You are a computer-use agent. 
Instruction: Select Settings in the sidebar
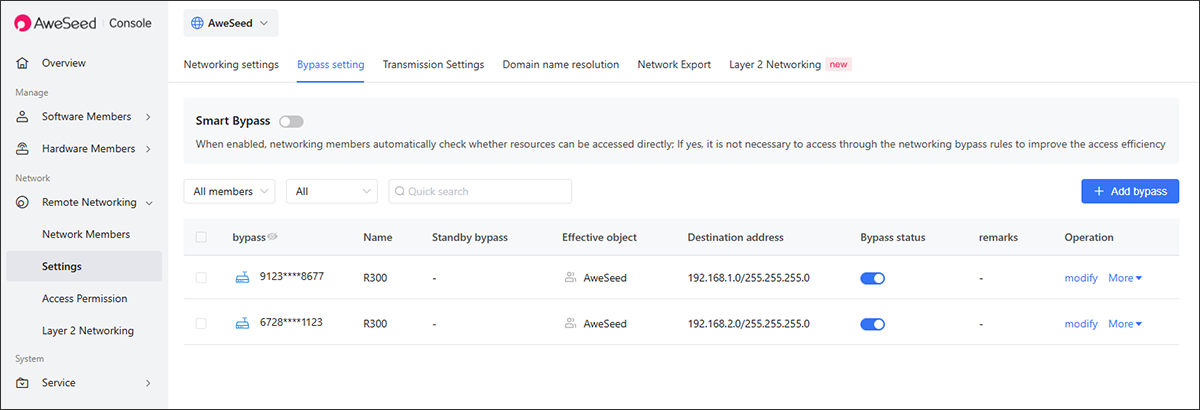click(84, 266)
